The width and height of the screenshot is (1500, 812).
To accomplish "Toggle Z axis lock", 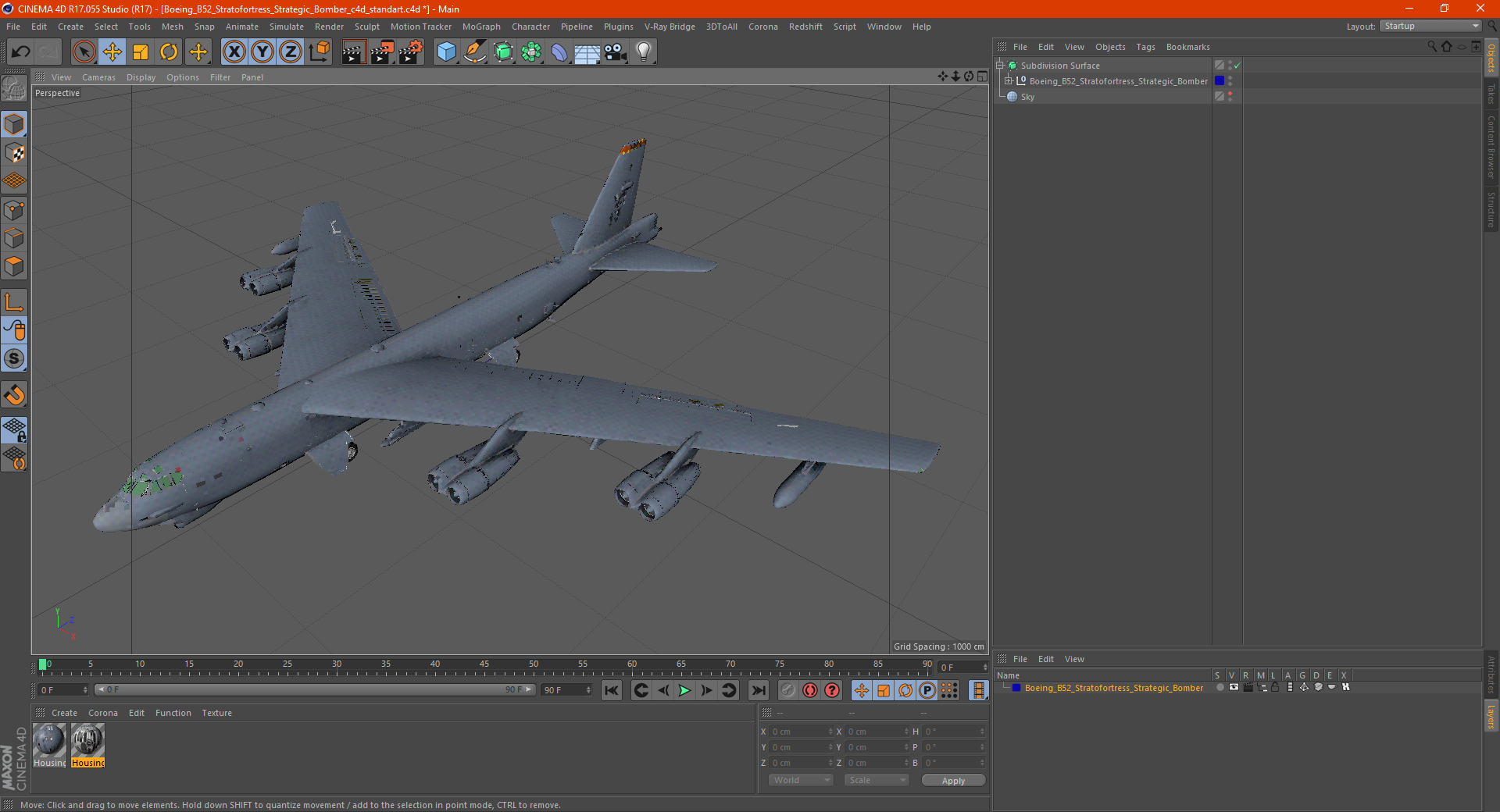I will pos(291,52).
